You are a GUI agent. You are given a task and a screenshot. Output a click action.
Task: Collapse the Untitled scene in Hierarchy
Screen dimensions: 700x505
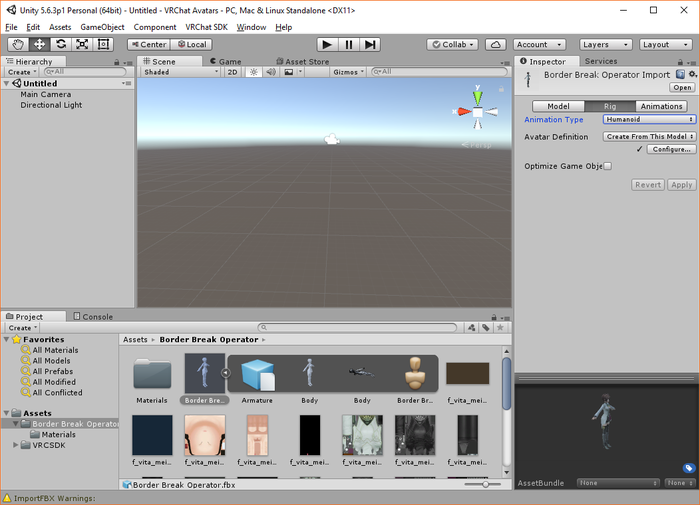tap(6, 83)
